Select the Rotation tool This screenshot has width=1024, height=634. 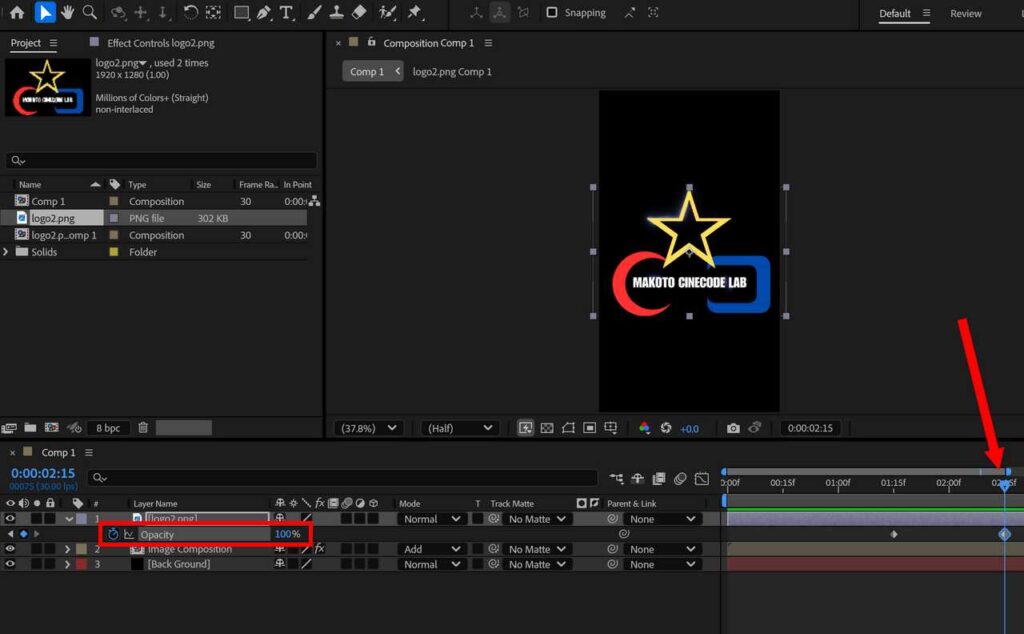pos(190,12)
